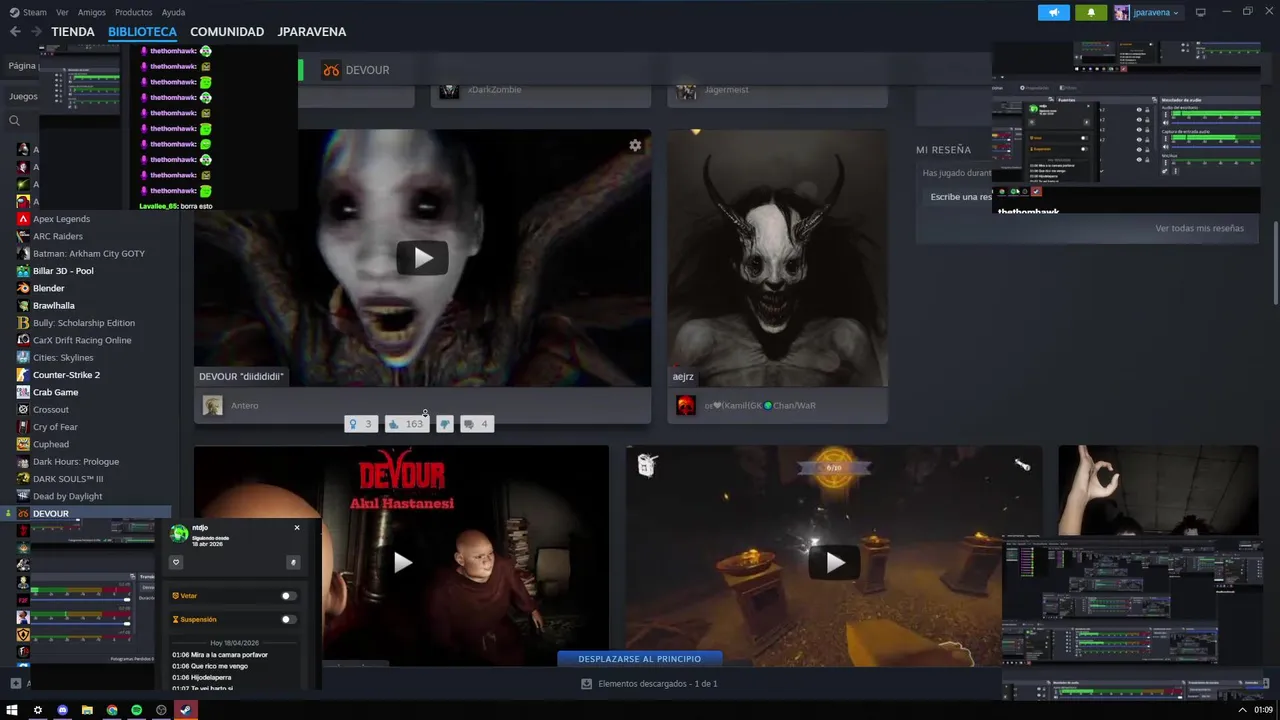Open the Ver menu
Screen dimensions: 1280x720
(62, 12)
